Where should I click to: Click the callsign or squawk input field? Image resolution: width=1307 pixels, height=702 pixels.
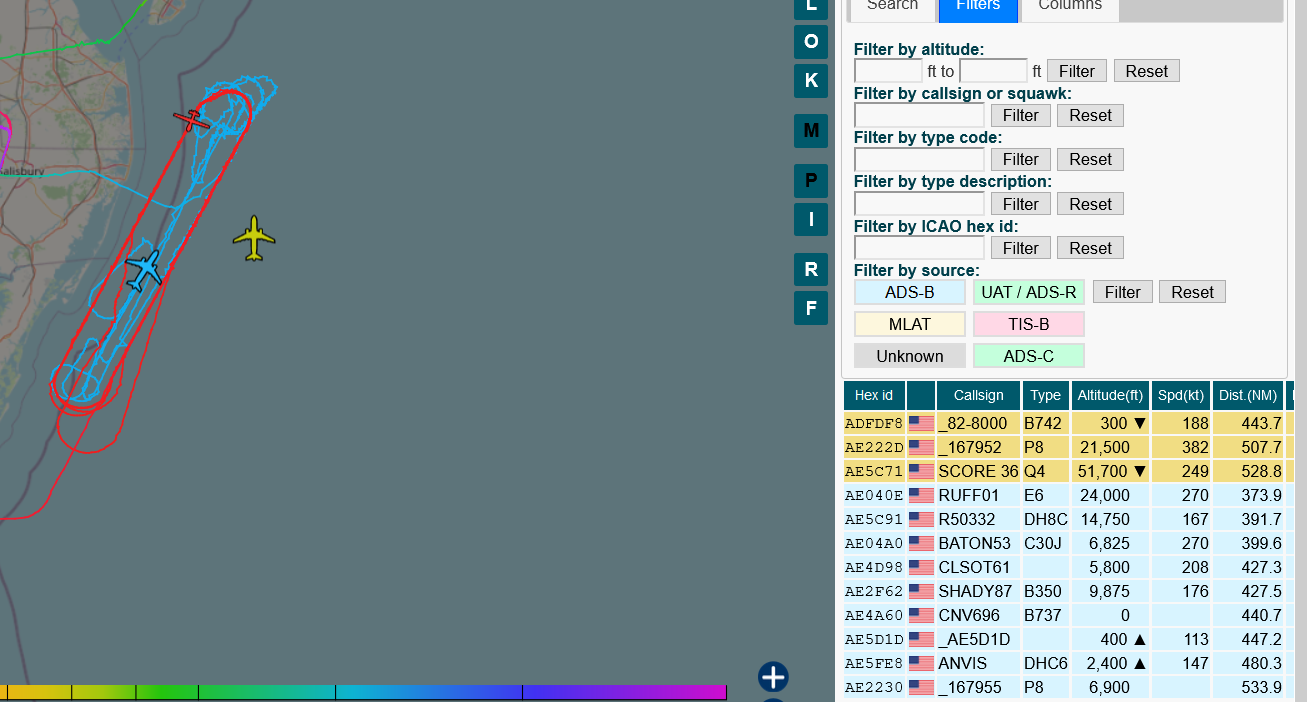click(x=919, y=115)
